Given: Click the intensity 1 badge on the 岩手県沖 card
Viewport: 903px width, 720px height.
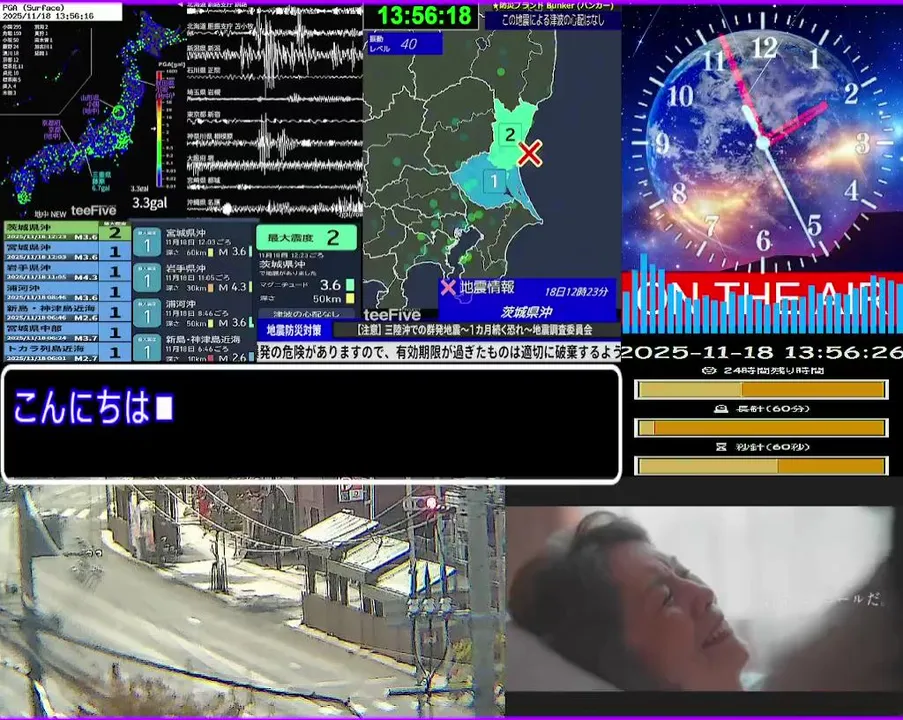Looking at the screenshot, I should tap(147, 278).
